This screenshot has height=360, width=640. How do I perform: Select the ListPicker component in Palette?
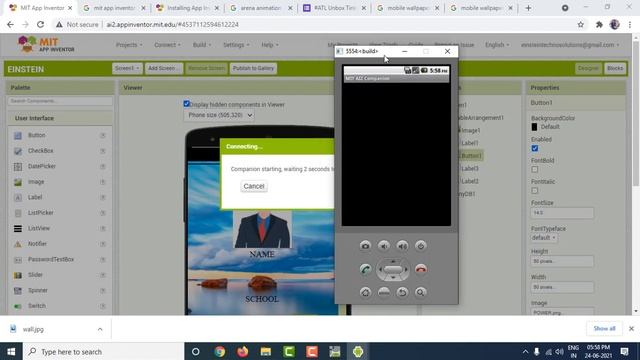[x=40, y=213]
